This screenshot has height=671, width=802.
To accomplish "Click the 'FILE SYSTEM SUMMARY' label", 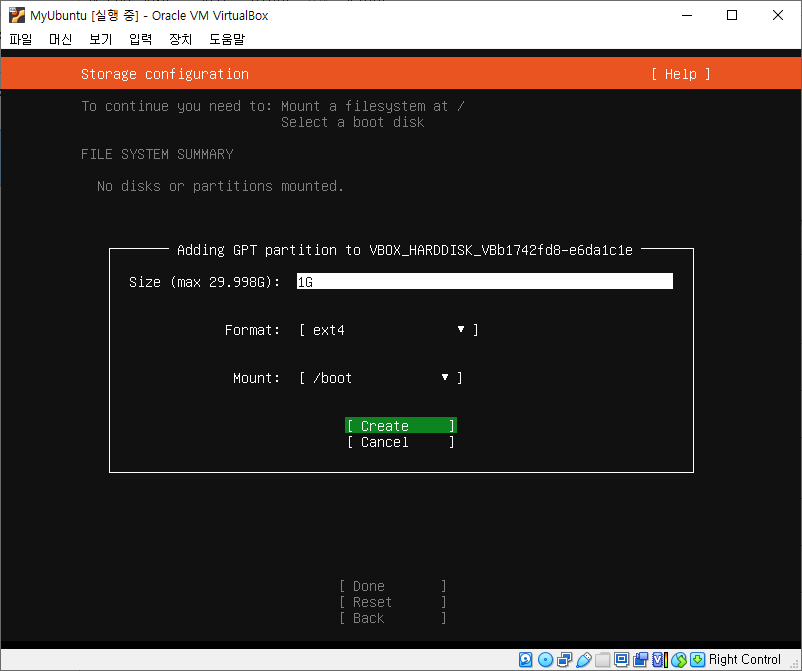I will tap(157, 154).
